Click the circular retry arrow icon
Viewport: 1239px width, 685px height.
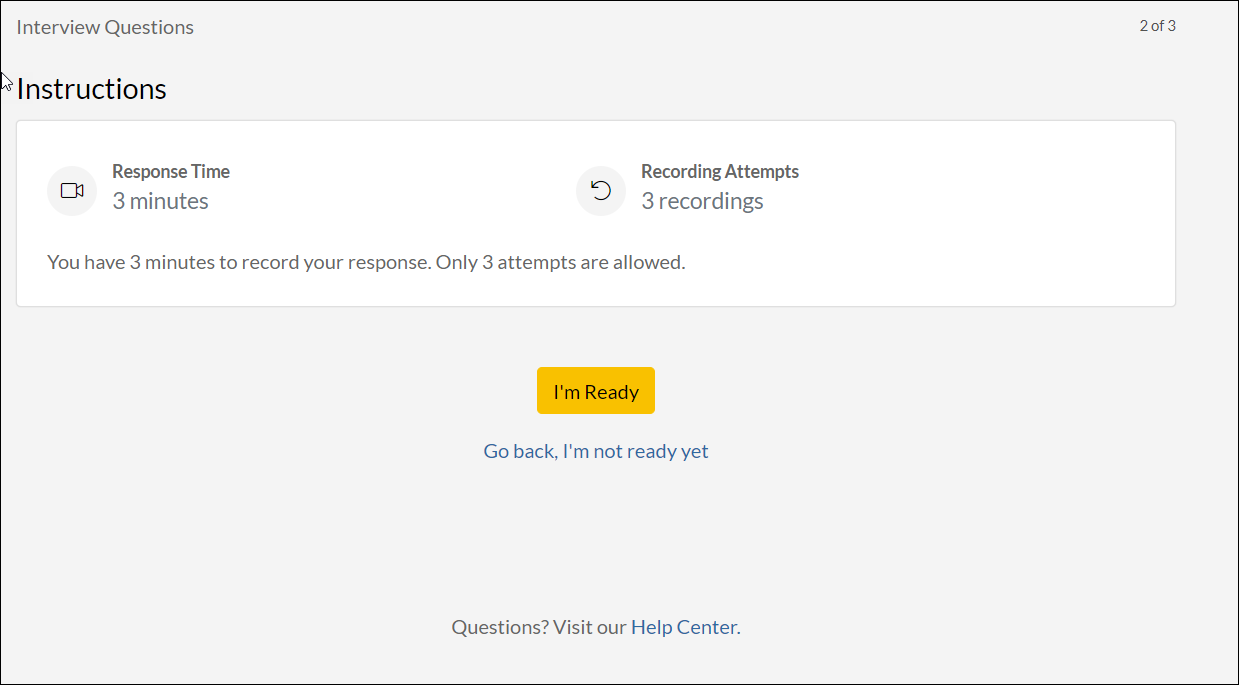click(601, 191)
